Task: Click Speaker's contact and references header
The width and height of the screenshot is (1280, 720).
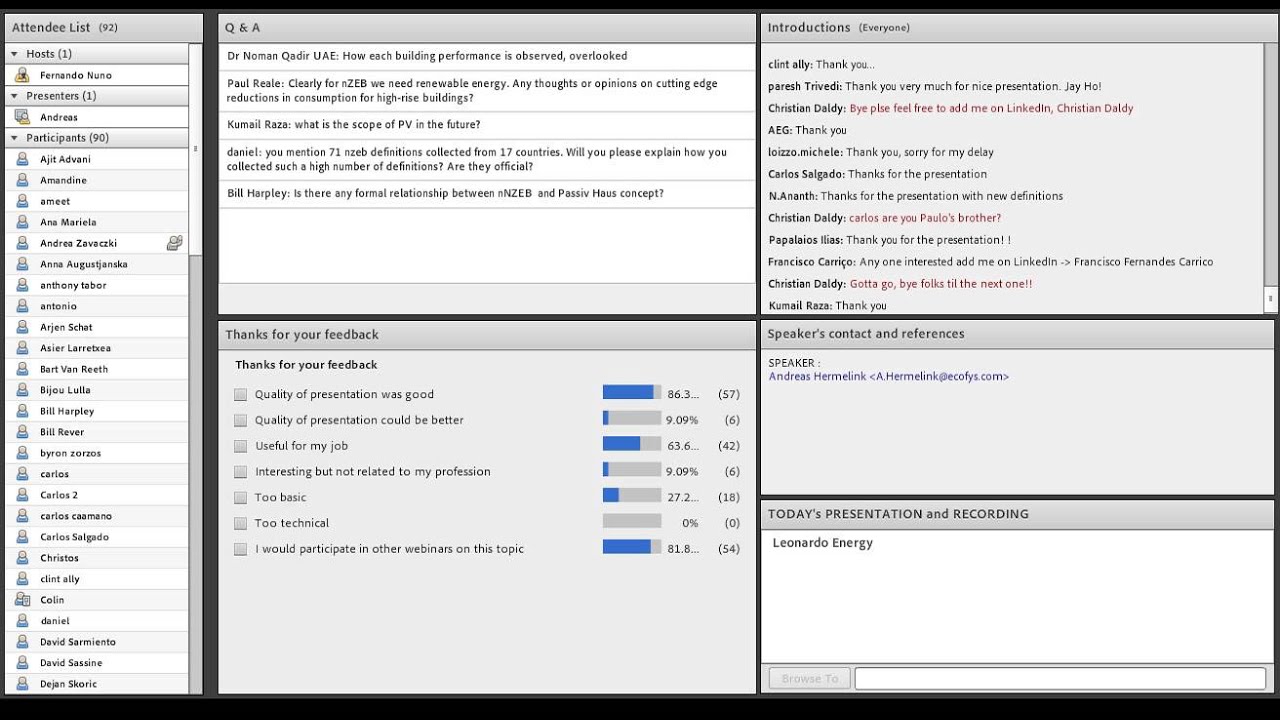Action: click(1018, 334)
